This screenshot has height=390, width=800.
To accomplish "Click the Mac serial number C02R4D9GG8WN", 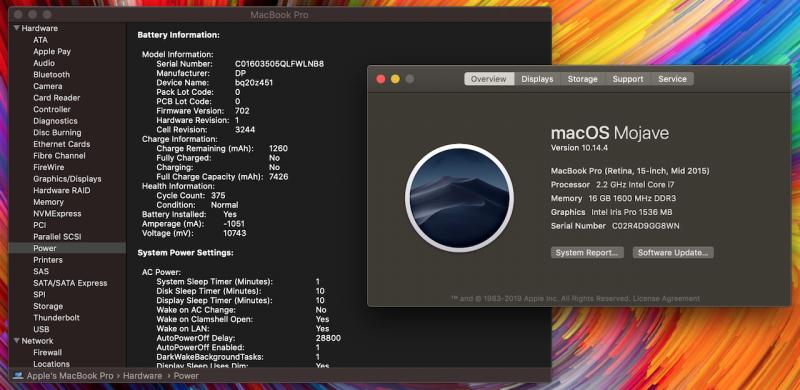I will pos(645,226).
